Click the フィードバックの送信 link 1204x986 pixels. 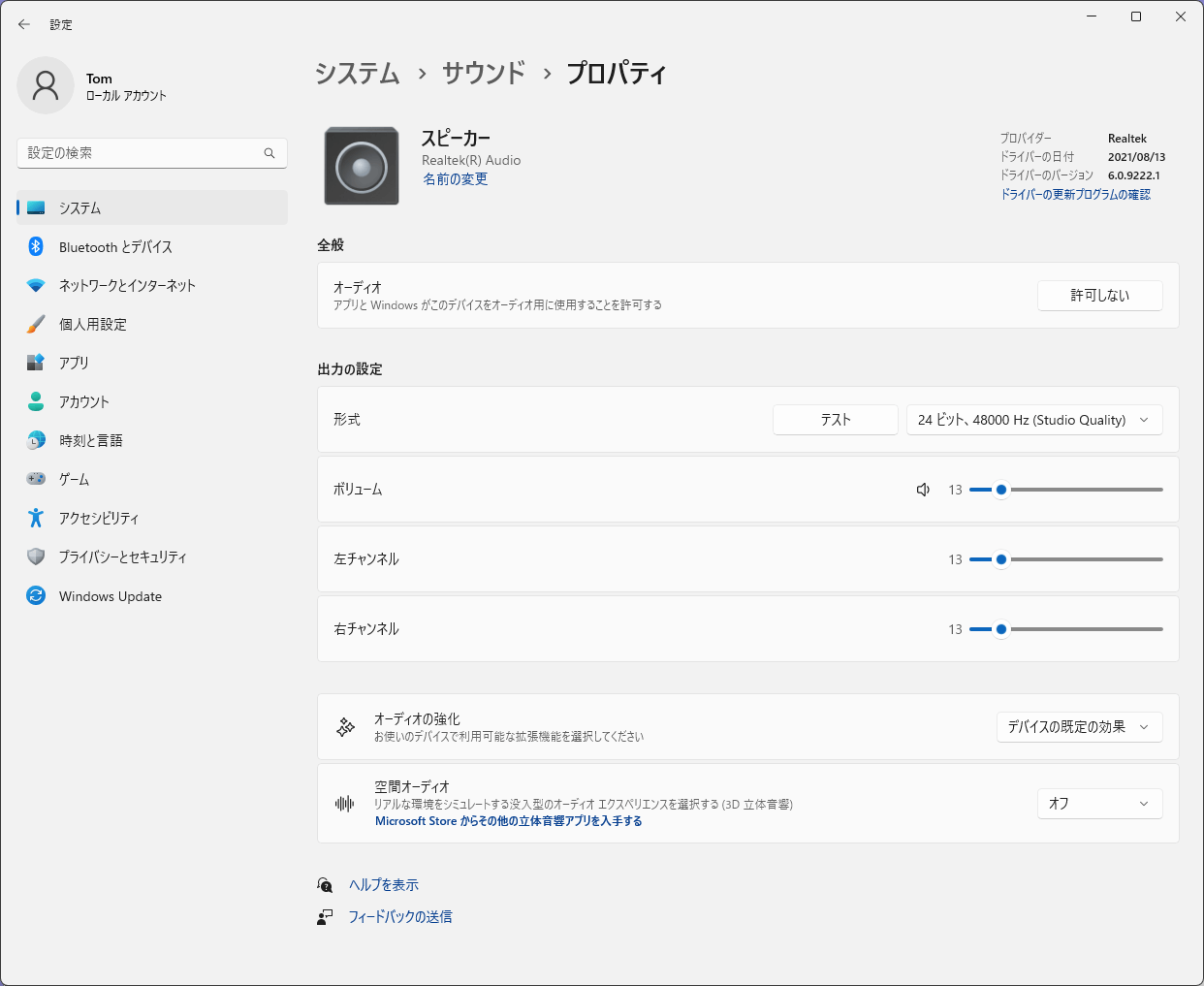click(x=400, y=916)
